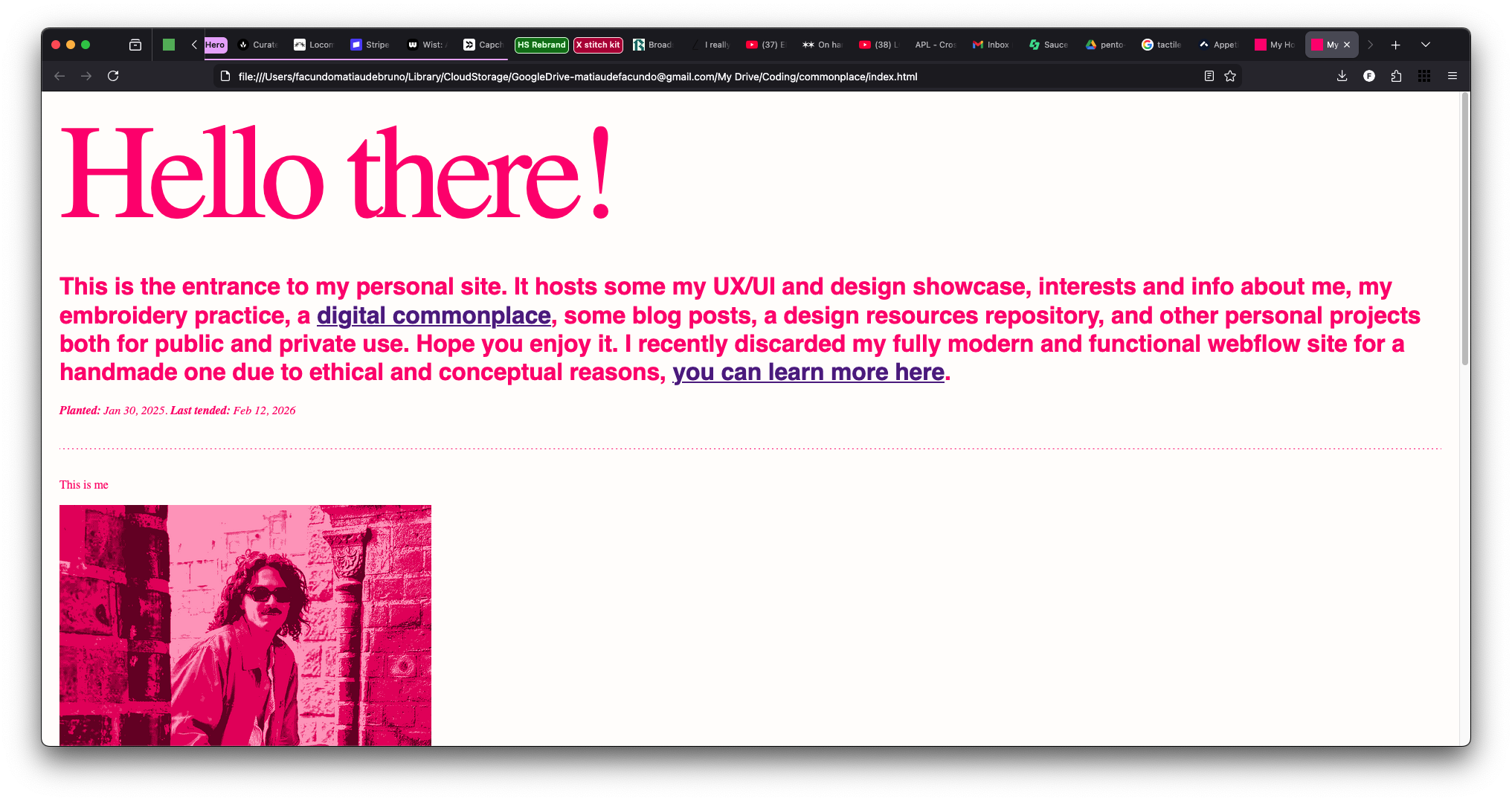Open the HS Rebrand tab group
The image size is (1512, 801).
[x=541, y=45]
